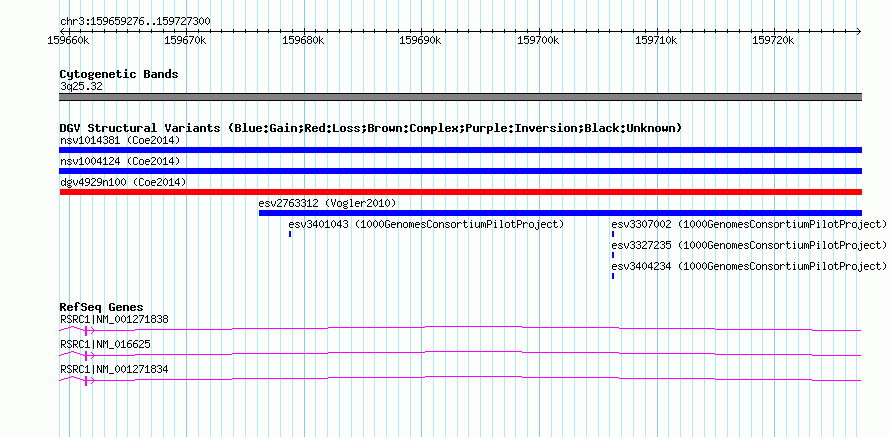
Task: Click the Cytogenetic Bands track title
Action: (x=119, y=74)
